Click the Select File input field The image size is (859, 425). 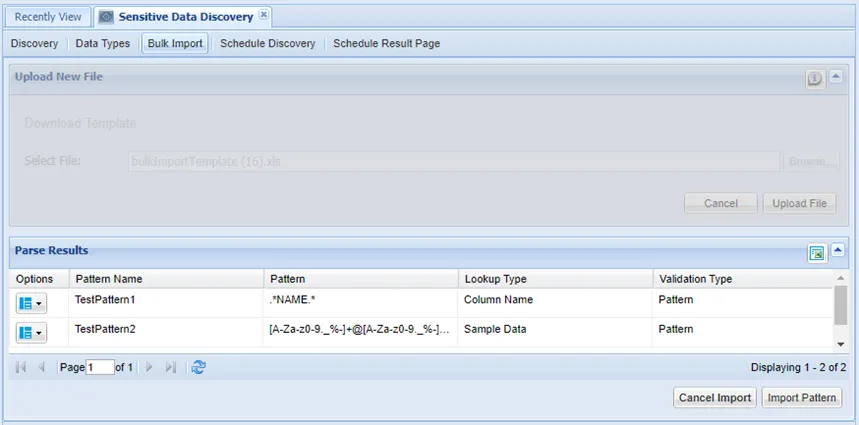point(454,162)
